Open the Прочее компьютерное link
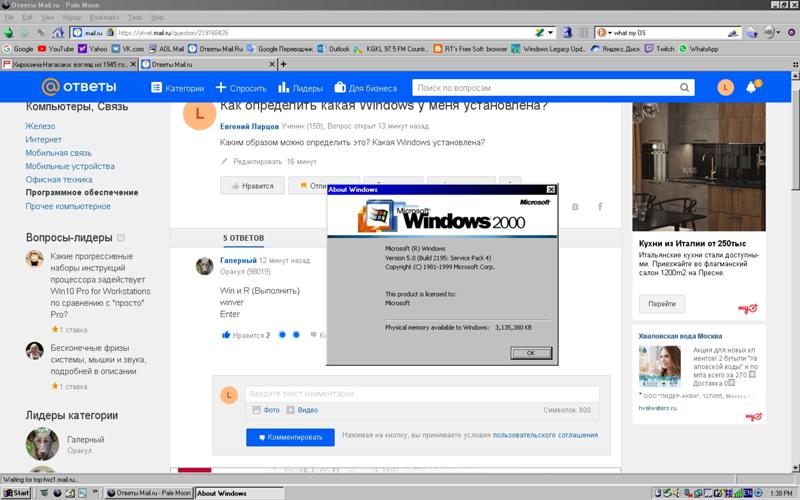This screenshot has height=500, width=800. click(x=68, y=206)
